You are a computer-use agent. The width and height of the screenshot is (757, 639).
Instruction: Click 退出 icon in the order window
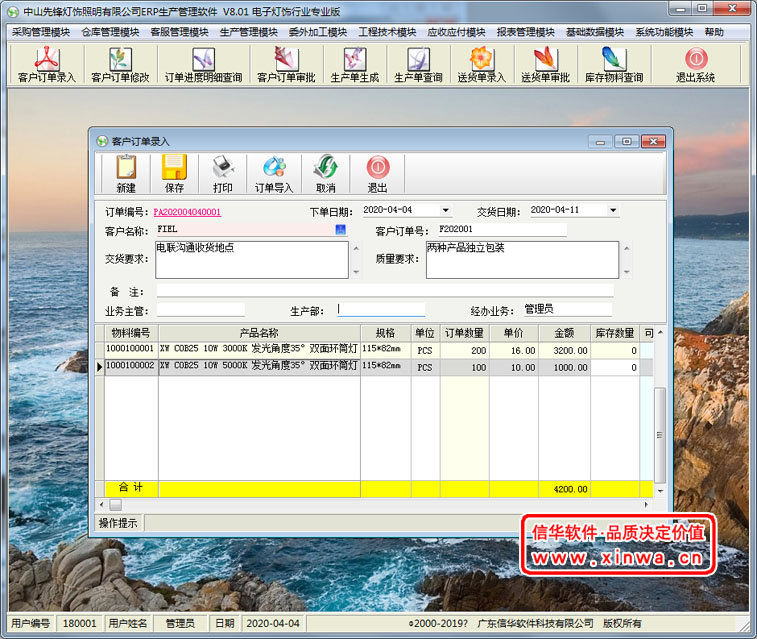point(378,174)
